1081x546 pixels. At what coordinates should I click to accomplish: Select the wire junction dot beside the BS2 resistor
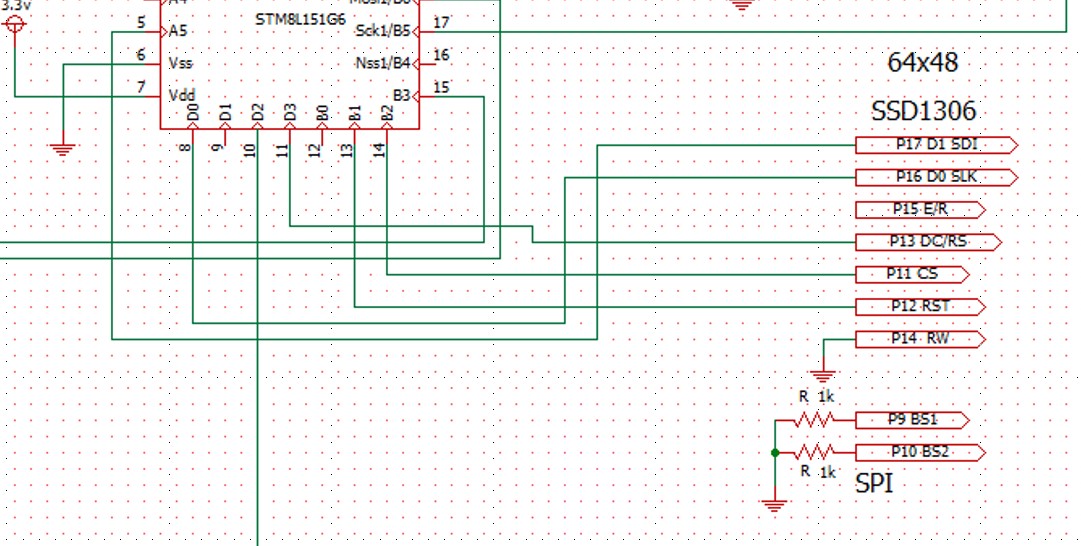click(775, 453)
